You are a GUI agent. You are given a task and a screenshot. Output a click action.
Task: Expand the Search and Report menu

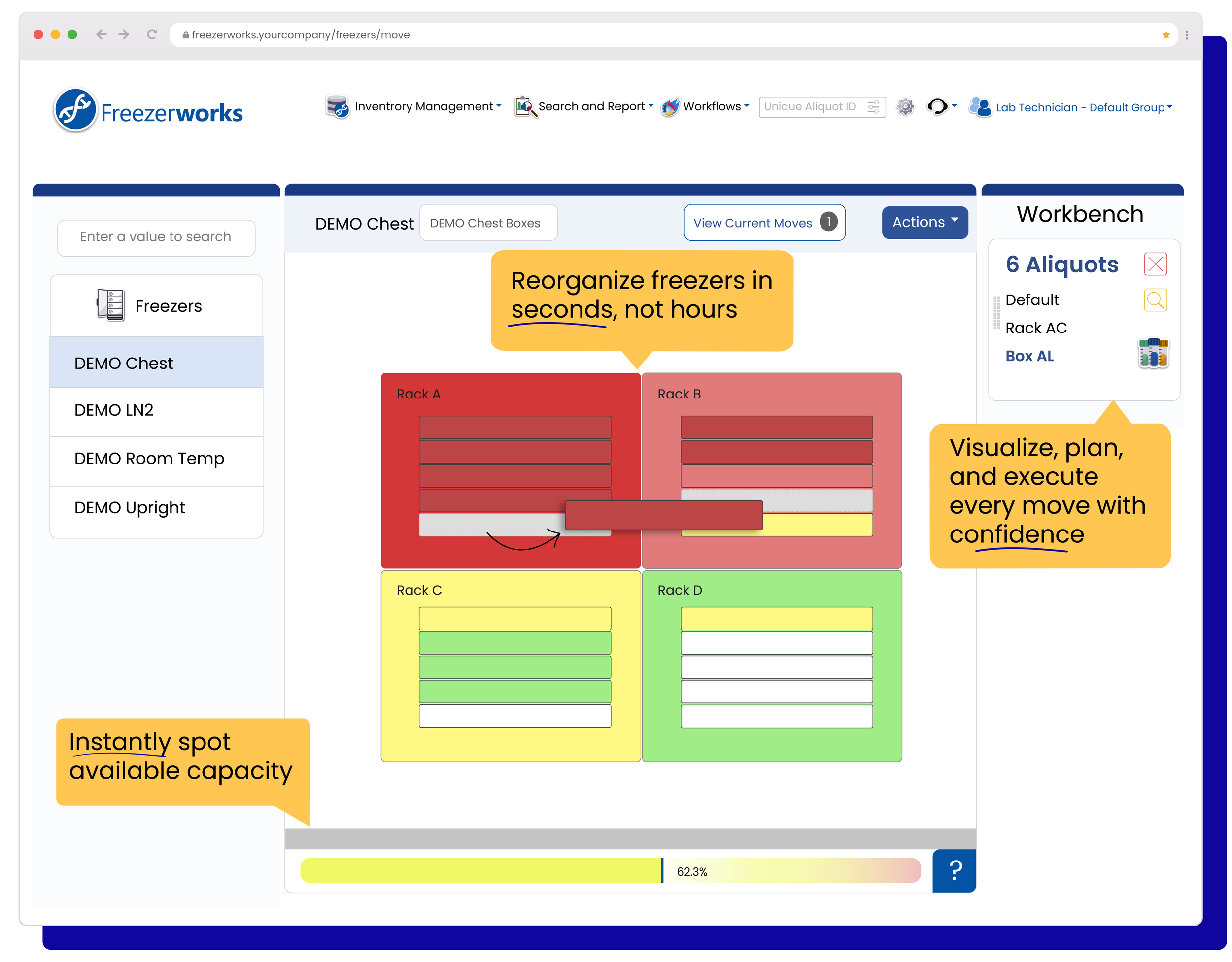click(x=584, y=106)
